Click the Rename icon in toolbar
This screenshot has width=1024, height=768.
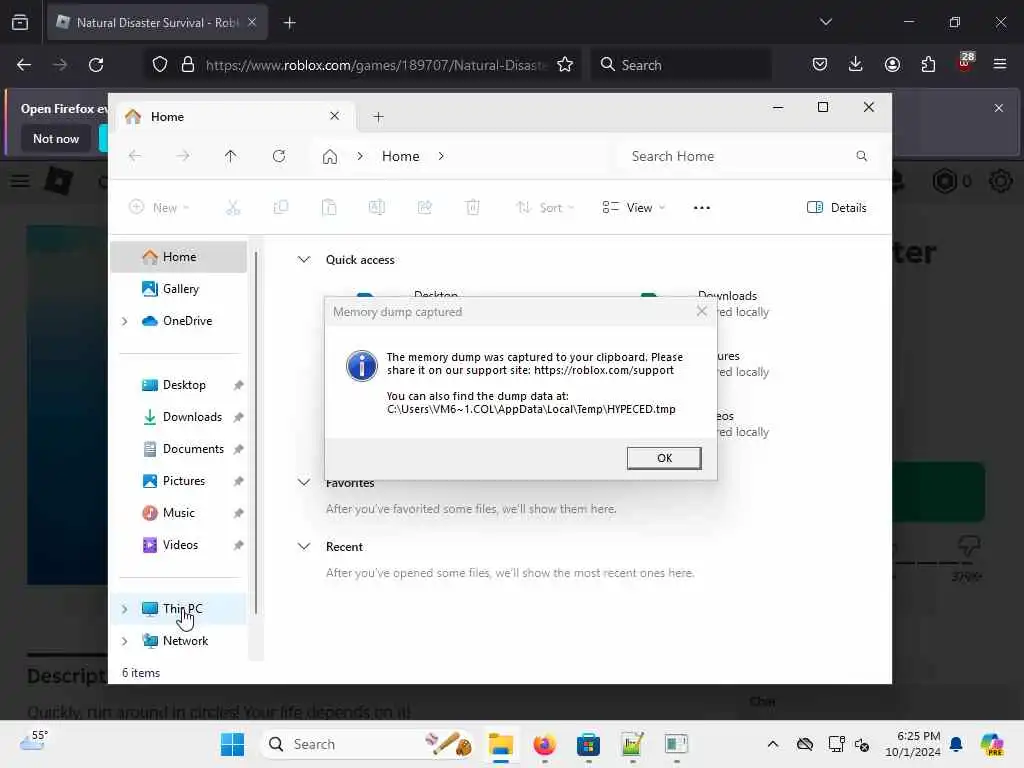377,208
